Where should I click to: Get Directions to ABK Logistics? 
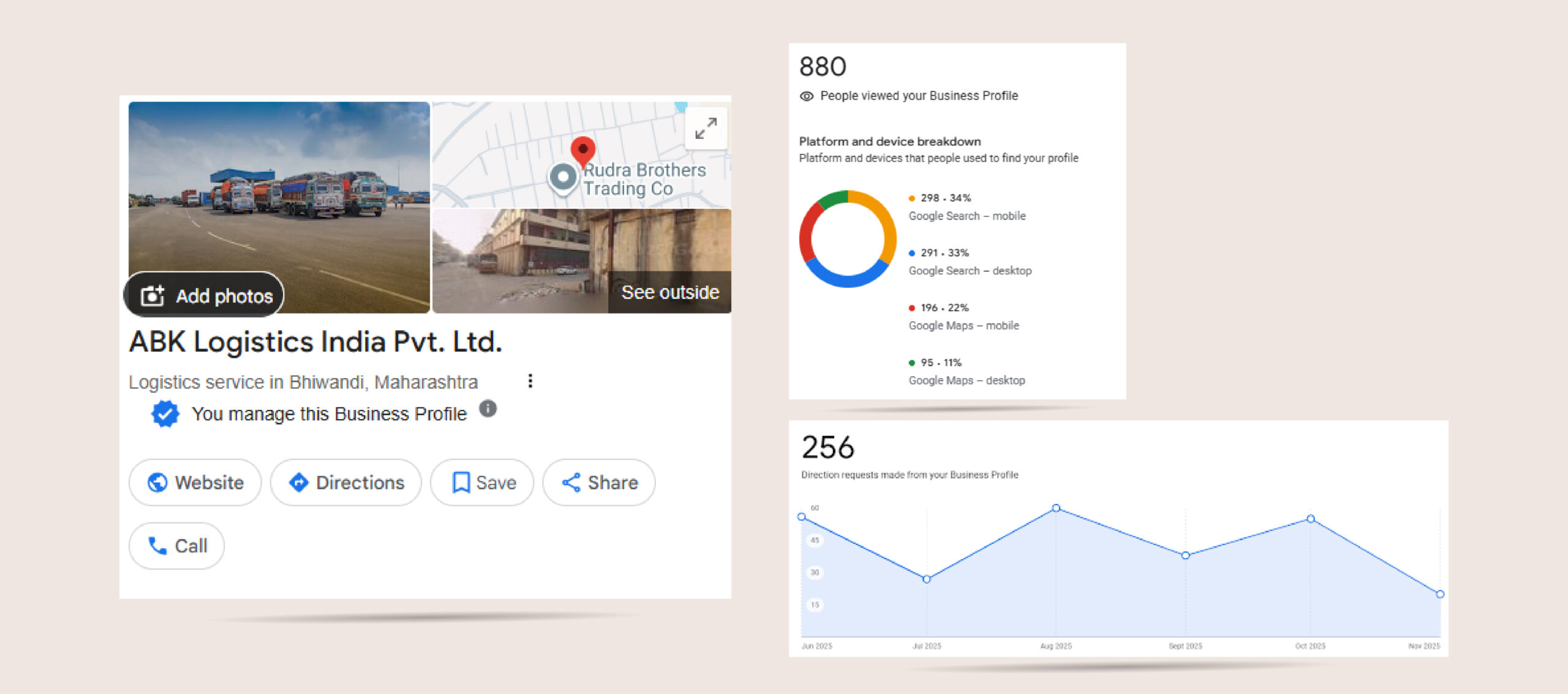click(346, 483)
